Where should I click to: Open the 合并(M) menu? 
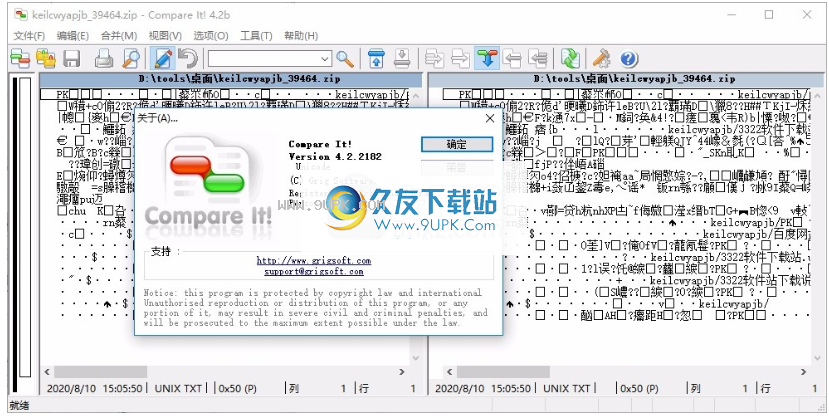(x=119, y=36)
